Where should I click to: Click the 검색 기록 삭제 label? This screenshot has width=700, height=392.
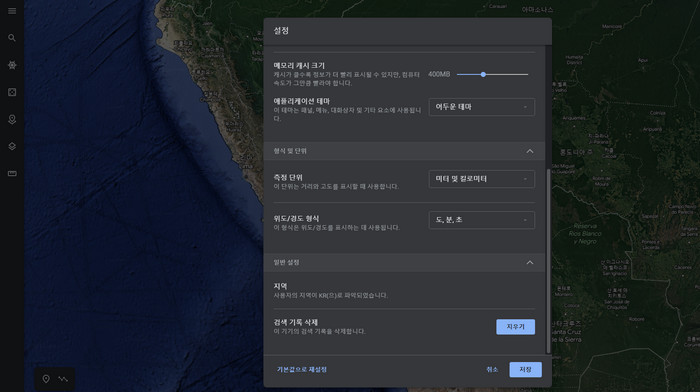pyautogui.click(x=296, y=322)
